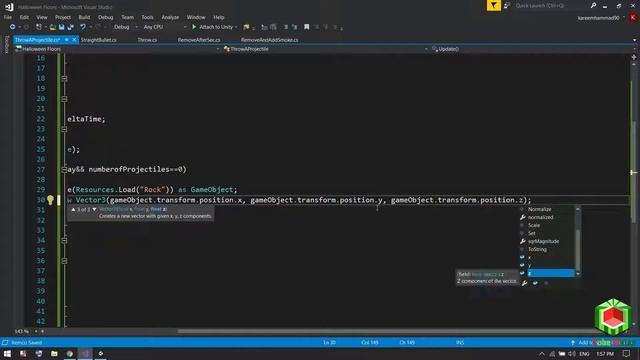Select normalized in the IntelliSense list
The width and height of the screenshot is (640, 360).
coord(547,217)
